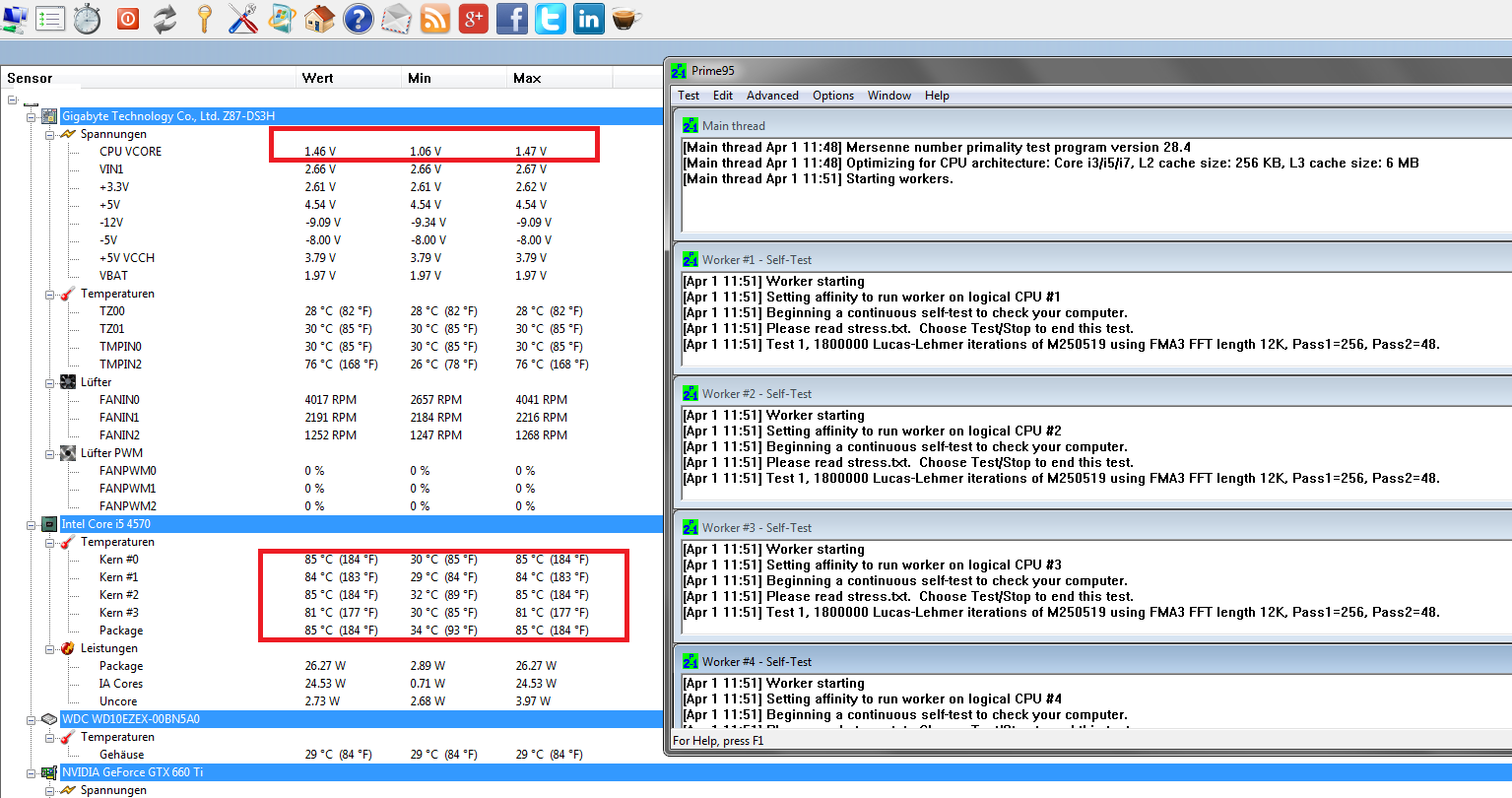Select the Kern #3 temperature row
Image resolution: width=1512 pixels, height=798 pixels.
(x=332, y=613)
